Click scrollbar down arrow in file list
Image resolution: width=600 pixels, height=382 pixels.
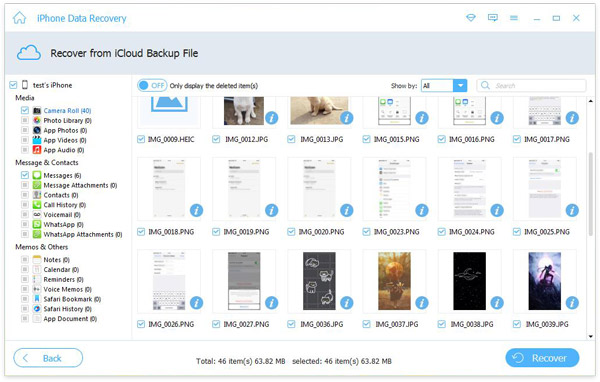pos(590,336)
